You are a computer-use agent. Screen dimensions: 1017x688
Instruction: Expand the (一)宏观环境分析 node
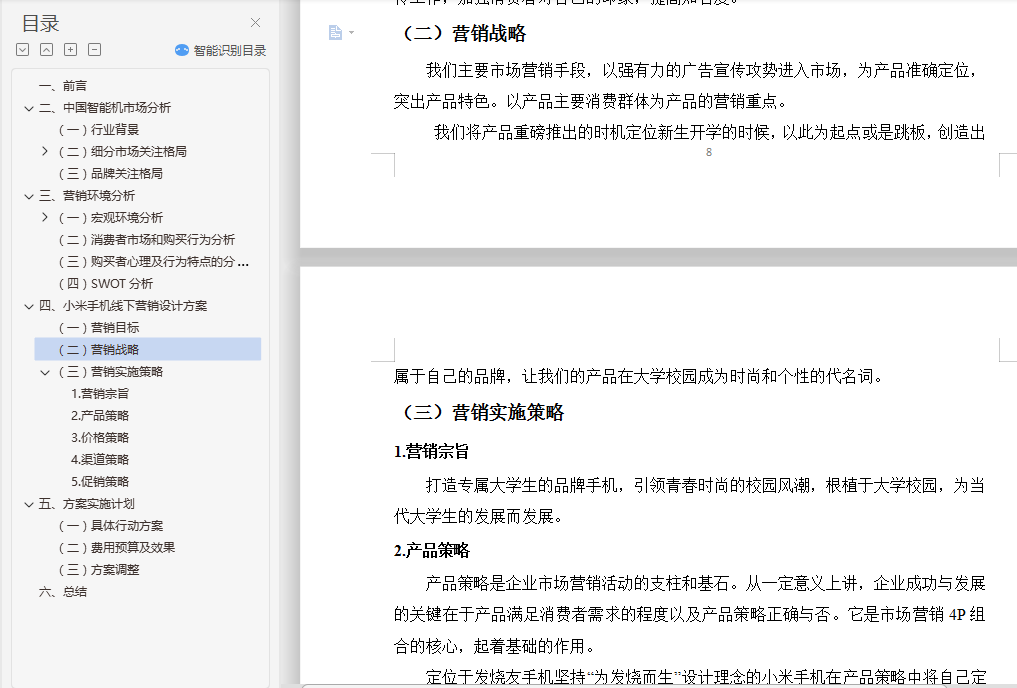tap(45, 217)
